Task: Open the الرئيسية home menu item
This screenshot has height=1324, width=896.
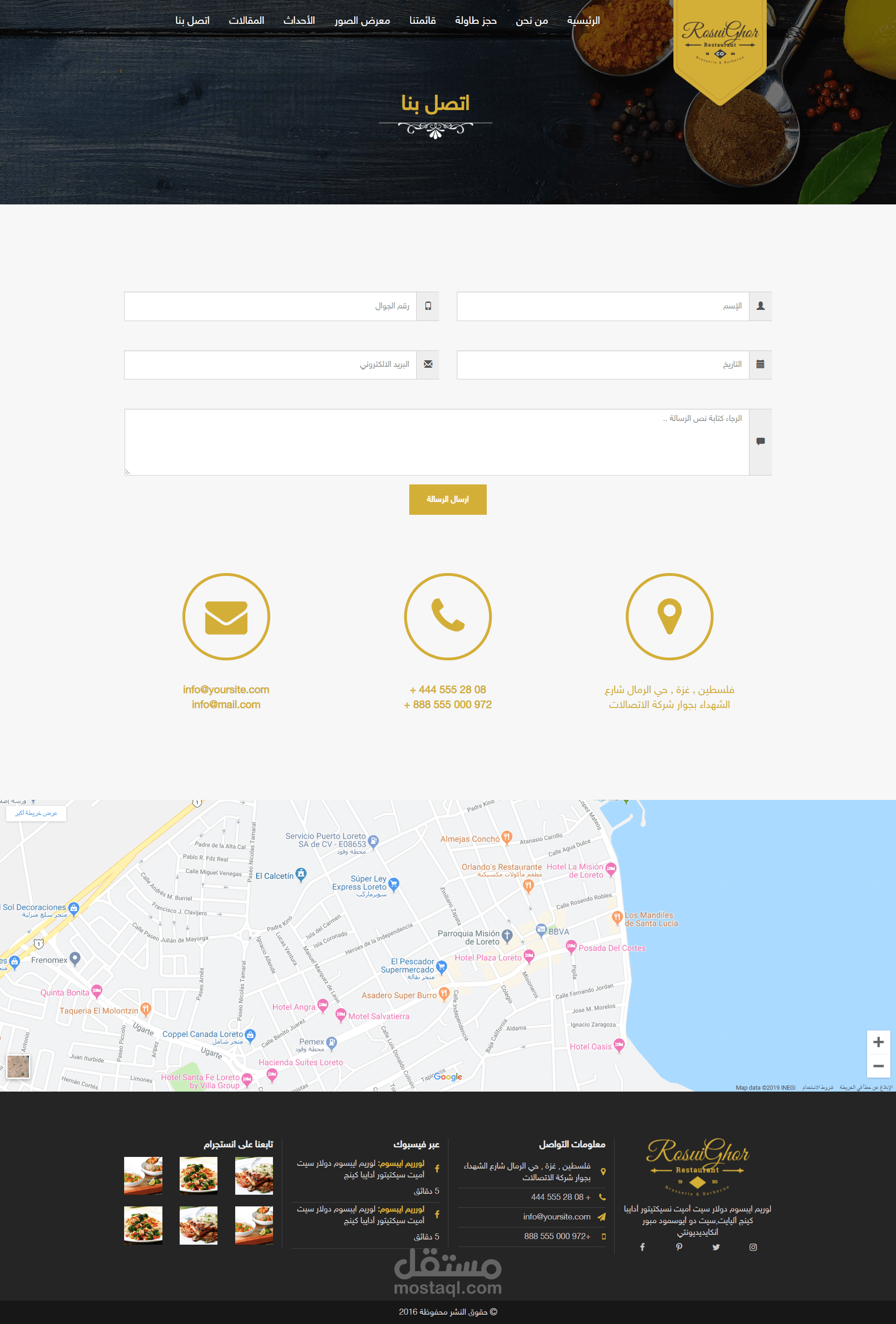Action: point(583,21)
